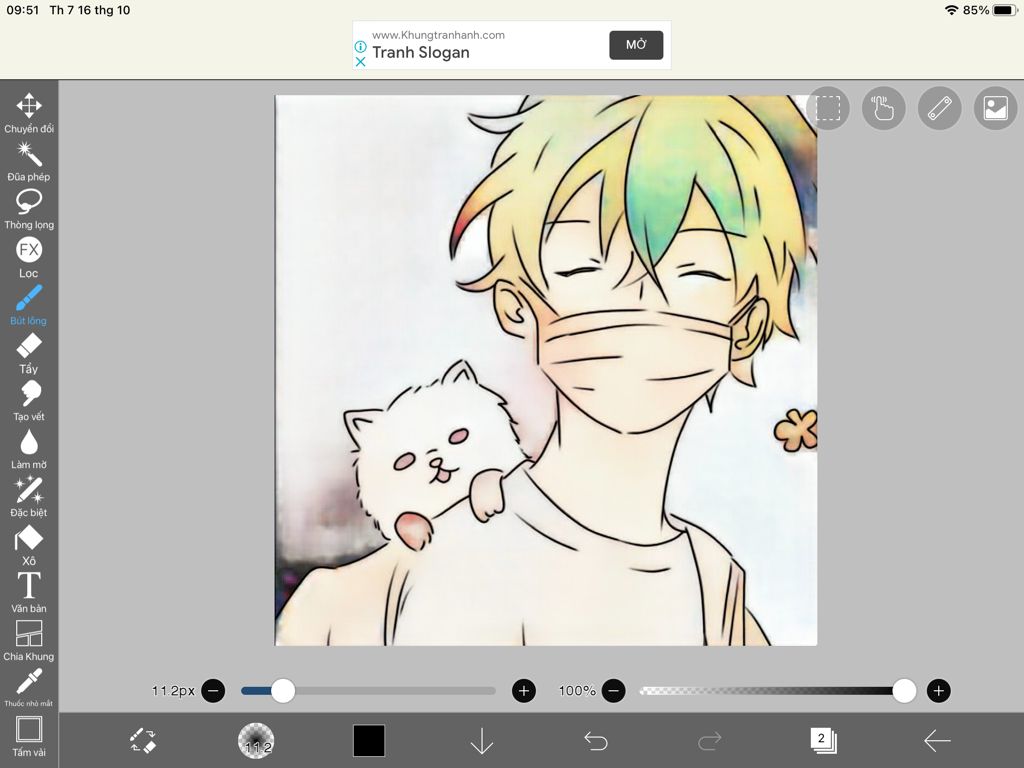Increase brush thickness with plus button
This screenshot has height=768, width=1024.
click(524, 691)
